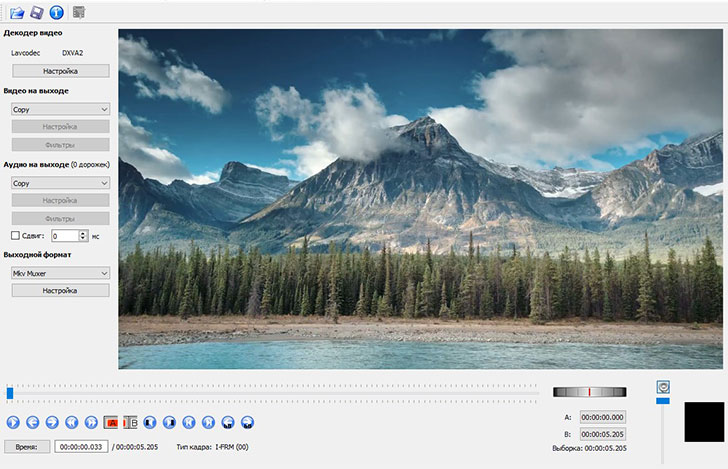Click Настройка button under Mkv Muxer
The image size is (728, 469).
click(60, 290)
